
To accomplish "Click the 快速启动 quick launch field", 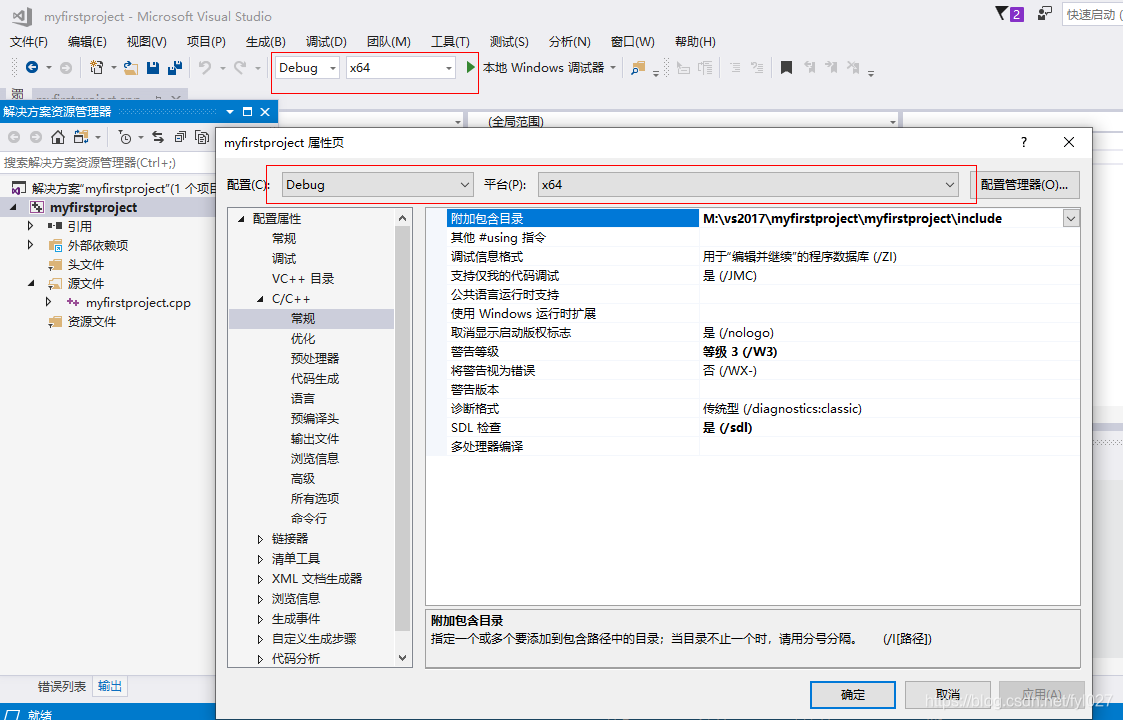I will 1092,14.
